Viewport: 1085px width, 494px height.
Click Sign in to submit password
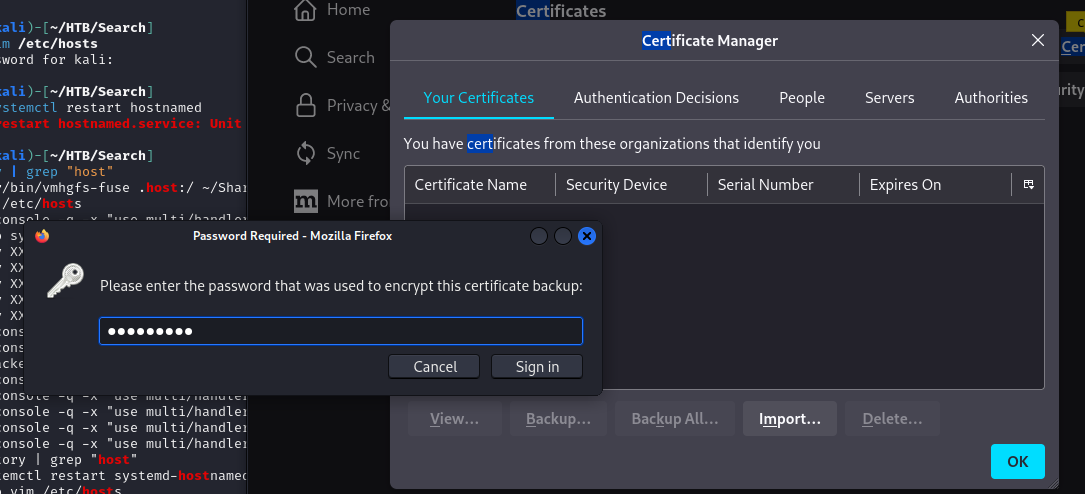[x=537, y=367]
